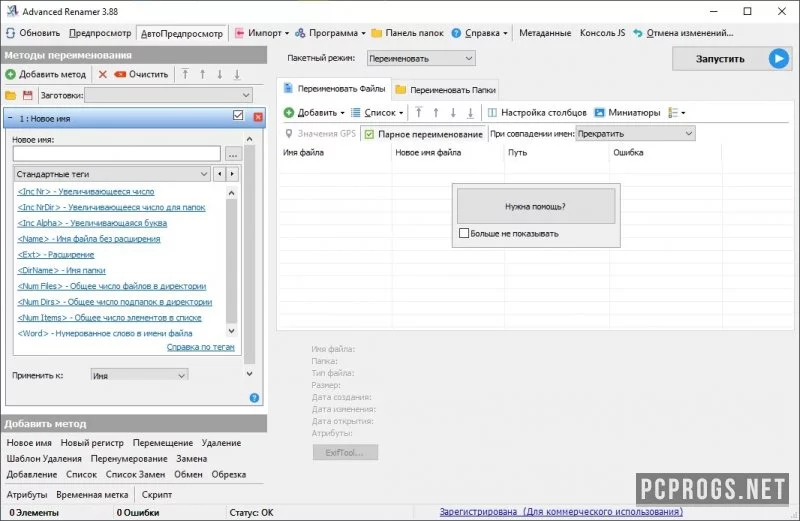This screenshot has height=521, width=800.
Task: Toggle Миниатюры thumbnails view
Action: (x=627, y=113)
